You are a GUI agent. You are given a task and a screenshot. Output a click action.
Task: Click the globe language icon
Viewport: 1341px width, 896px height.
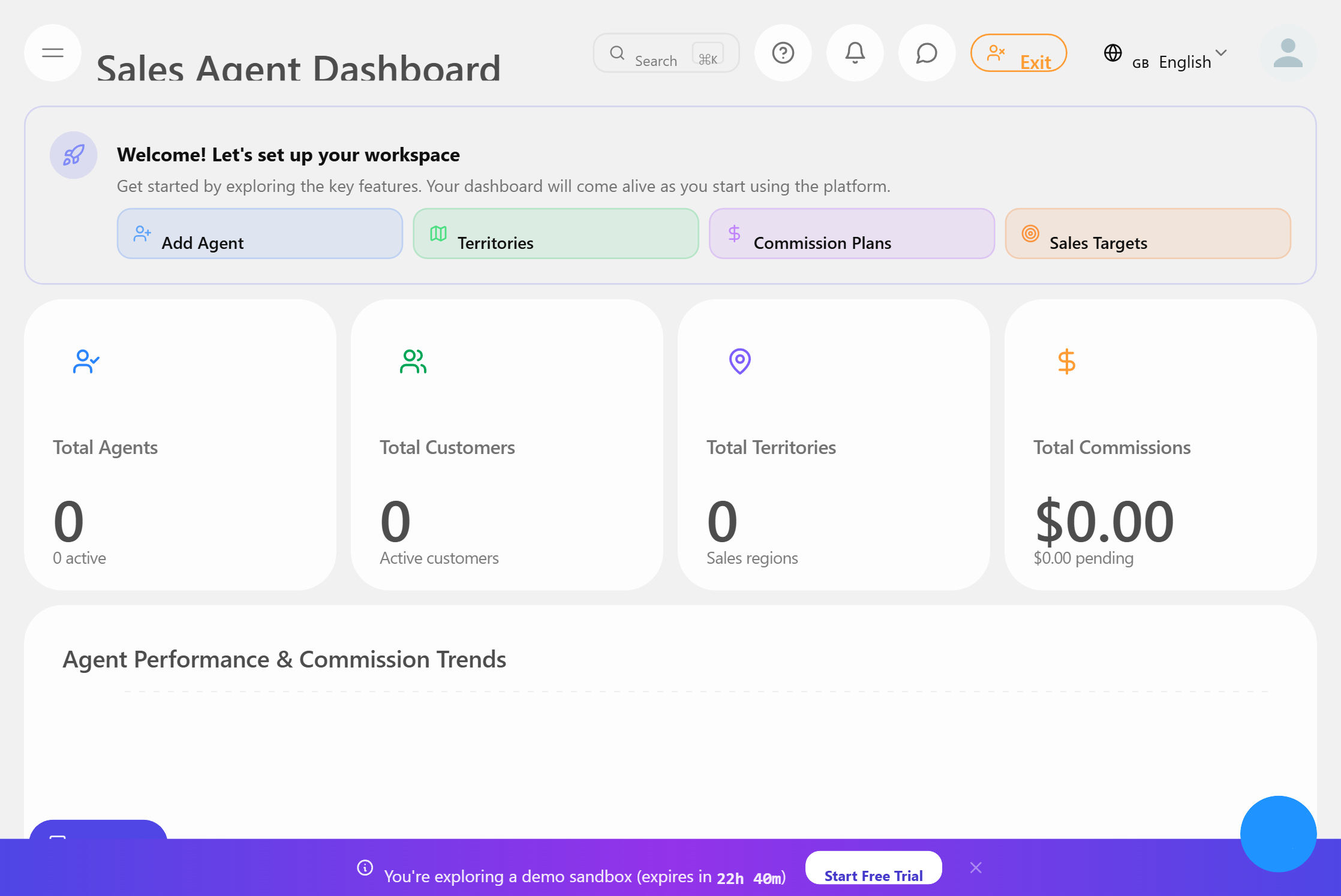point(1113,53)
